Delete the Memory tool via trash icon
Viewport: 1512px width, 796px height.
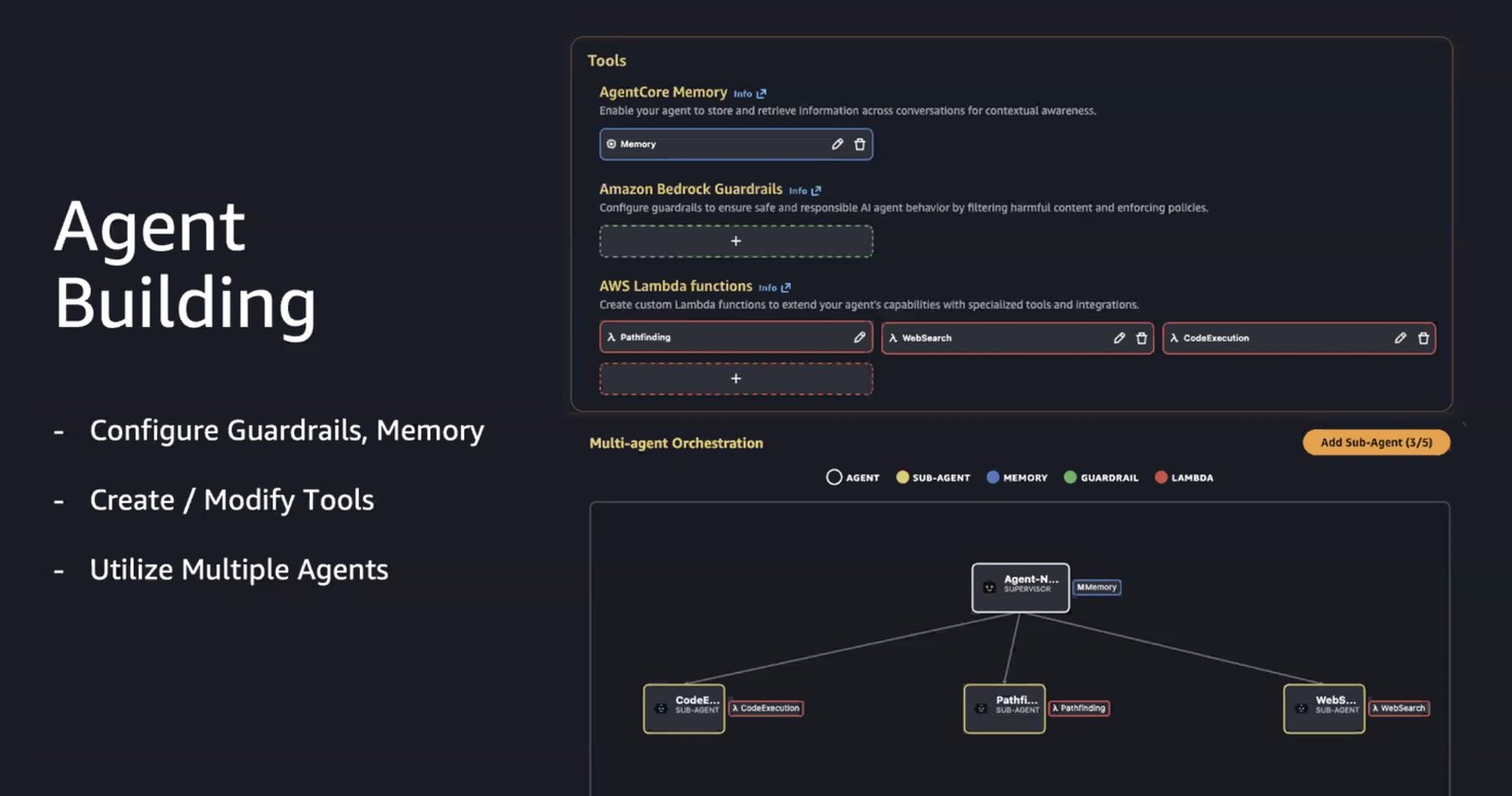pyautogui.click(x=860, y=145)
